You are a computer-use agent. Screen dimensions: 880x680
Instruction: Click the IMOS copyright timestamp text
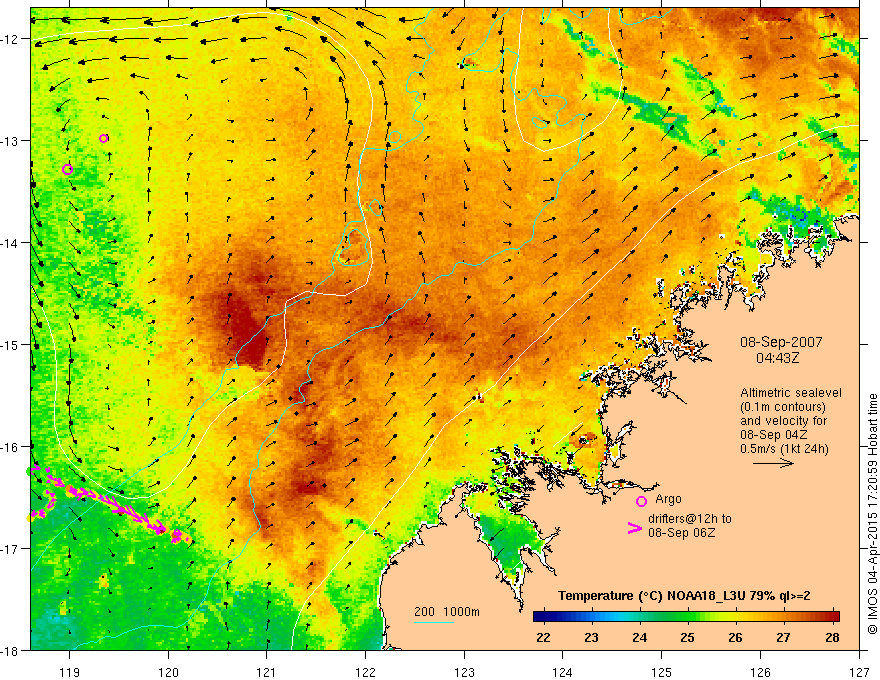tap(872, 514)
